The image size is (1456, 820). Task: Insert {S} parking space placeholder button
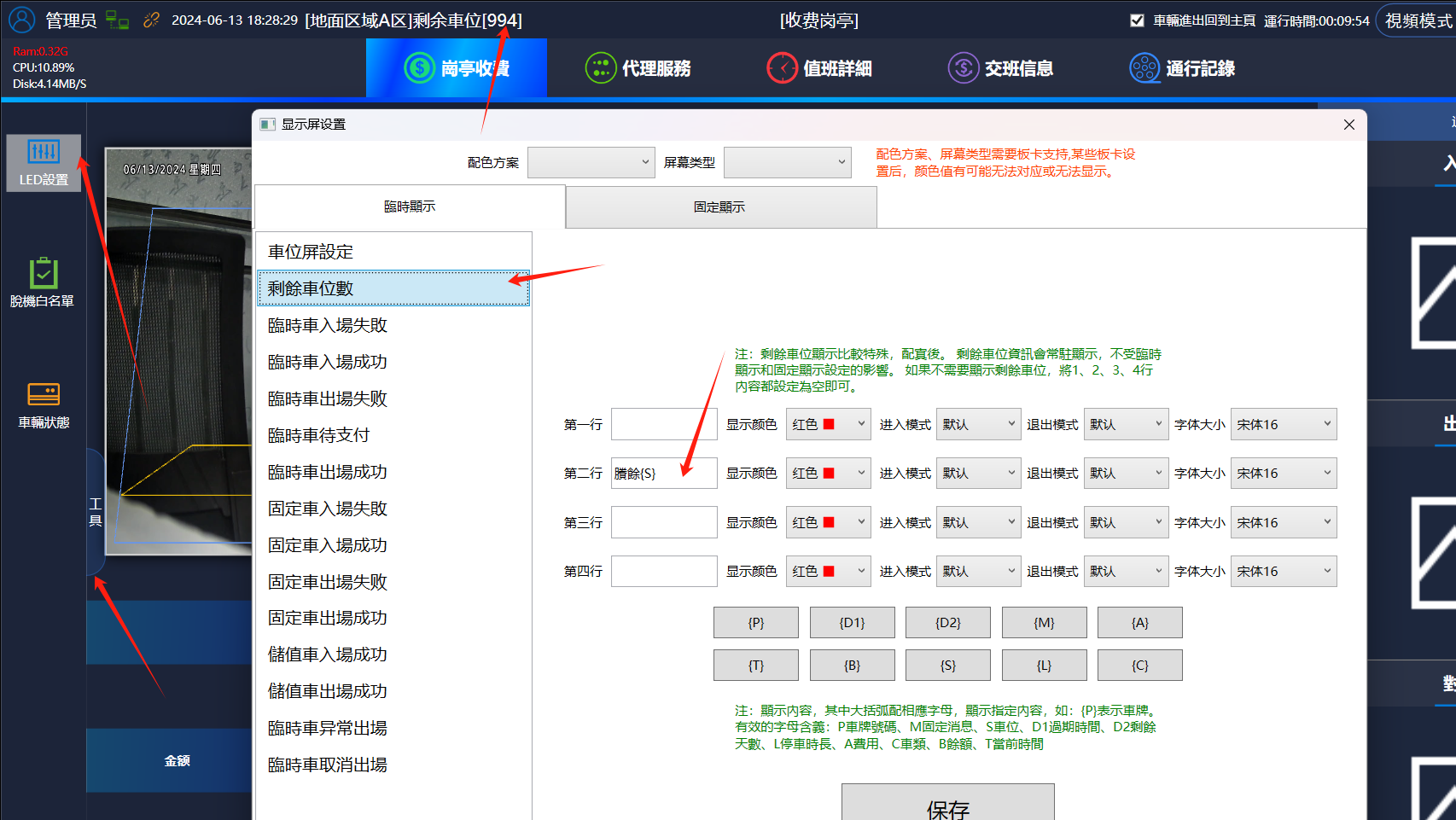click(948, 666)
